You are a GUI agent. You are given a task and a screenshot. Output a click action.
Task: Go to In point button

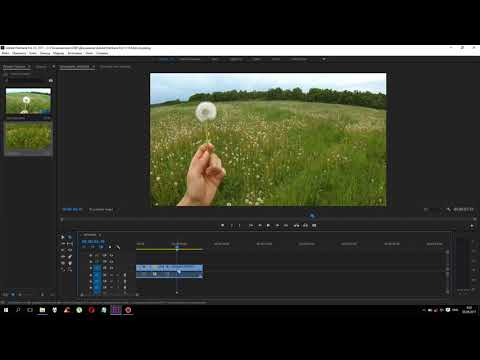(251, 226)
